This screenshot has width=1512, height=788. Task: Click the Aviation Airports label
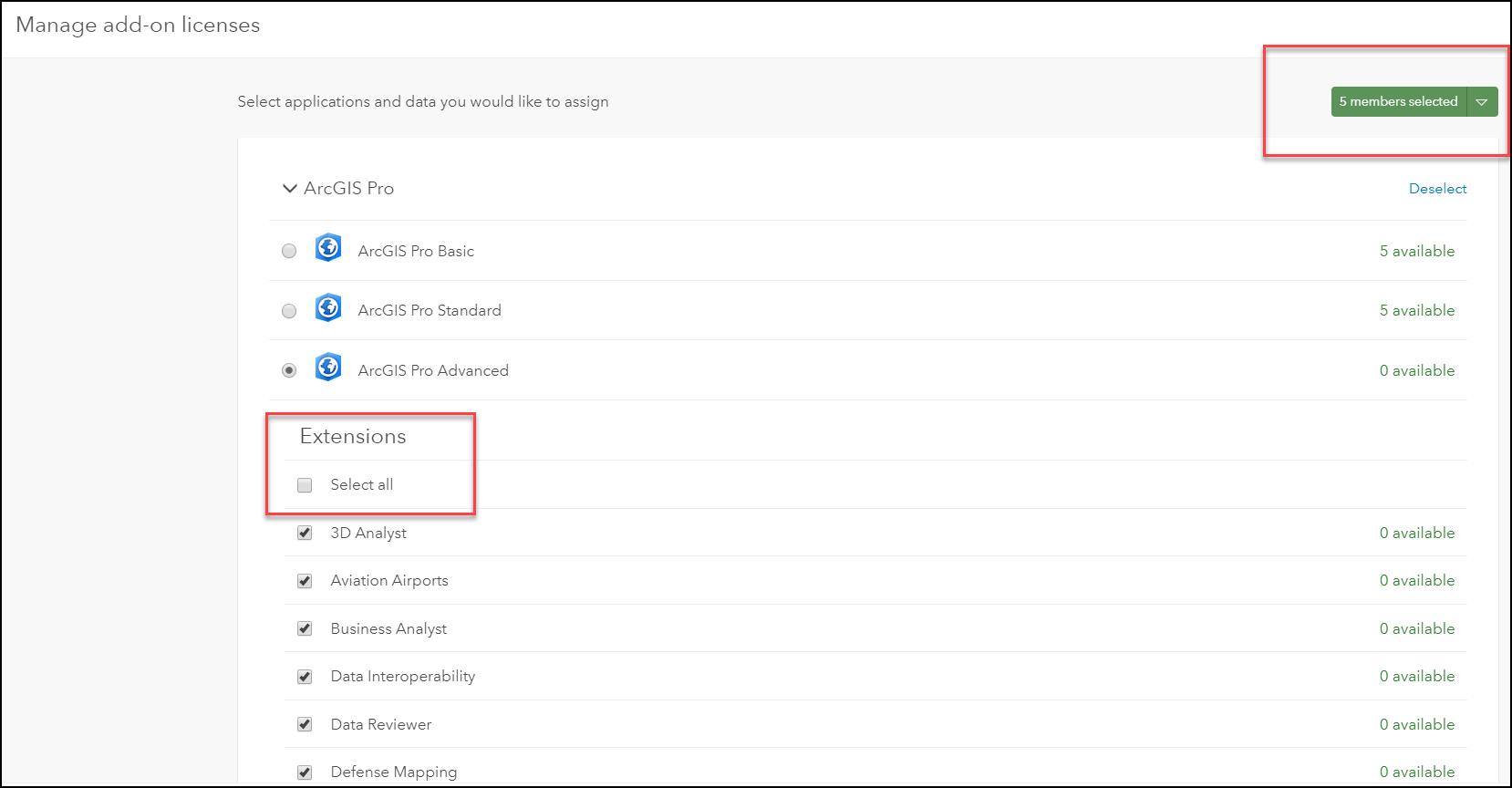389,580
